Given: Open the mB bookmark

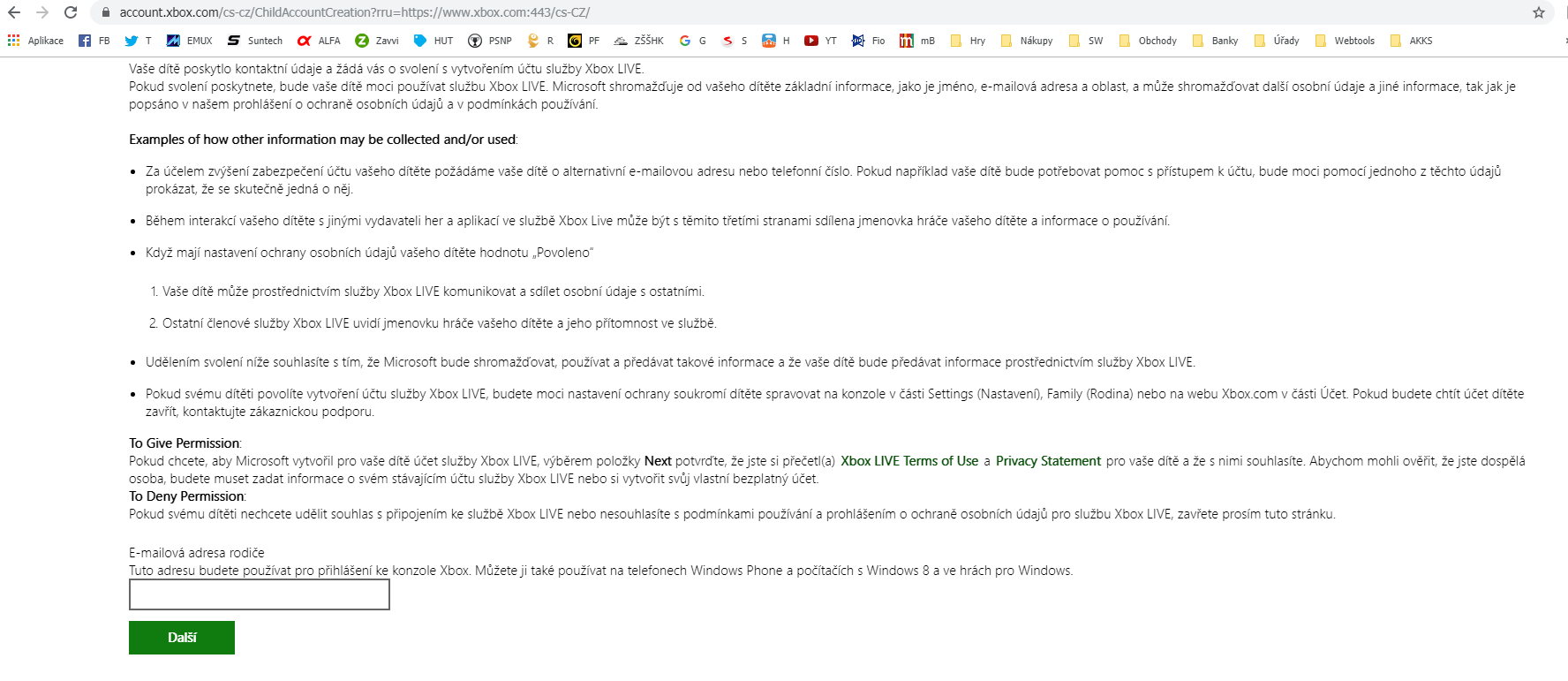Looking at the screenshot, I should click(x=917, y=41).
